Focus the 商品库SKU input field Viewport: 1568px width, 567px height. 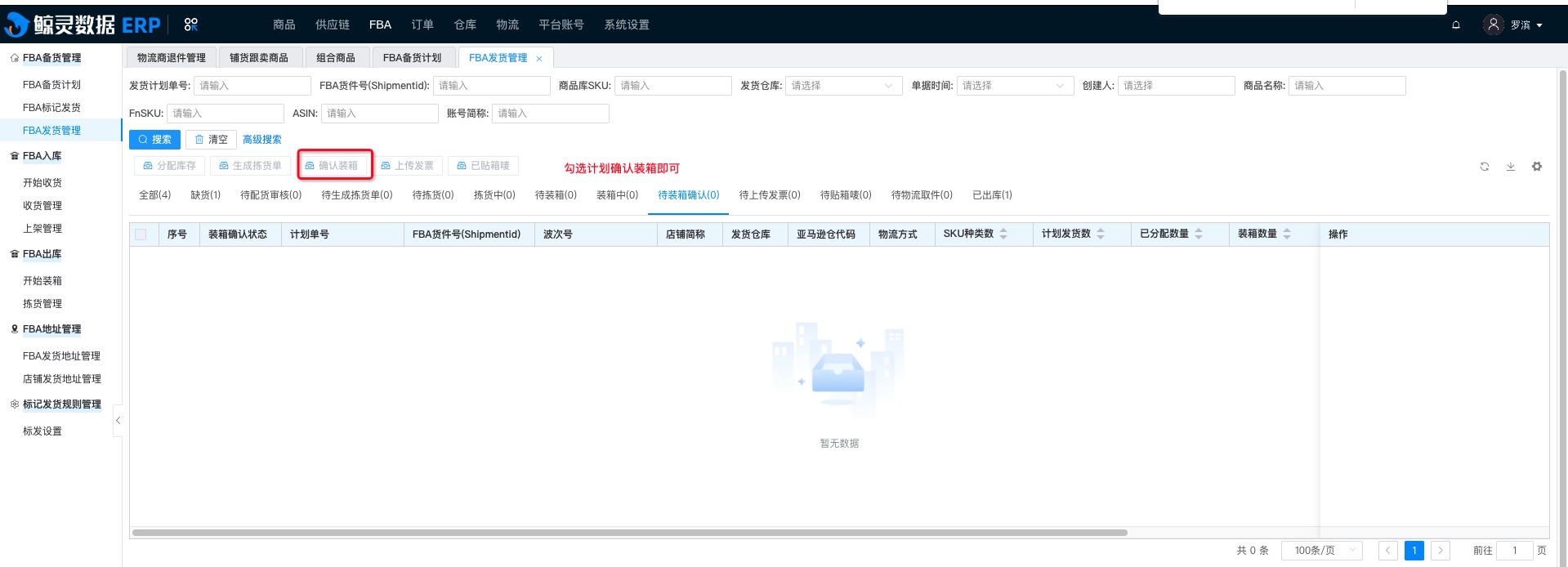tap(672, 86)
